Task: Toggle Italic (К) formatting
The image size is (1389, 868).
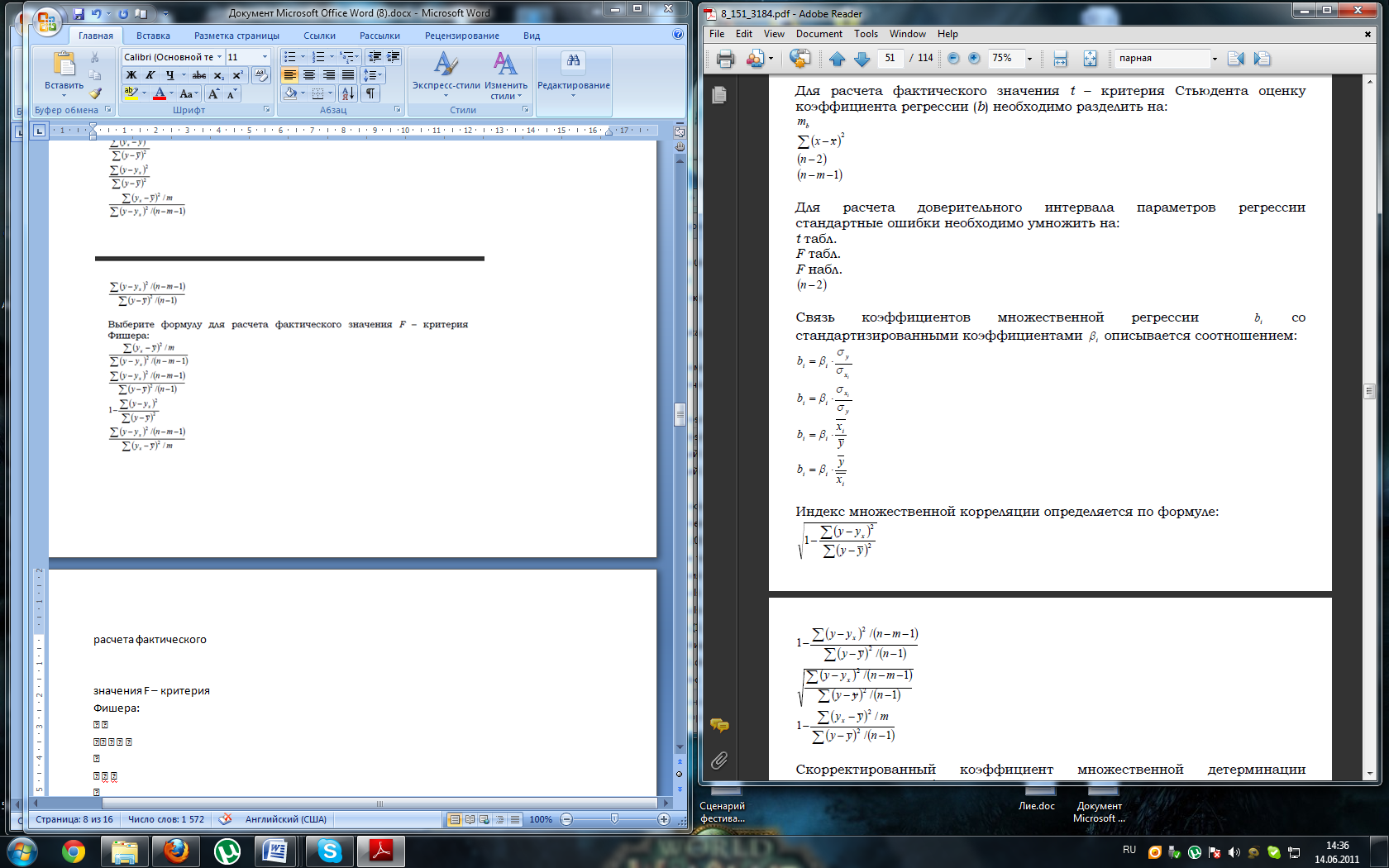Action: (150, 75)
